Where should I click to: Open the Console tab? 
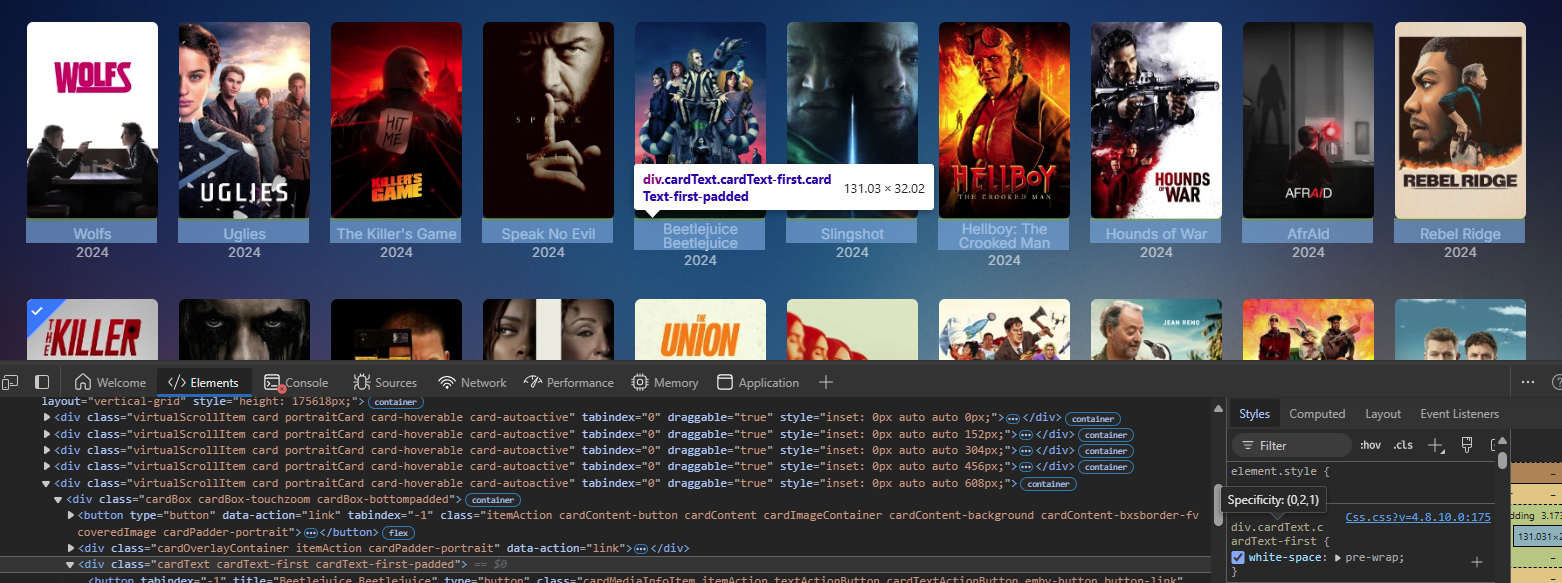tap(296, 382)
